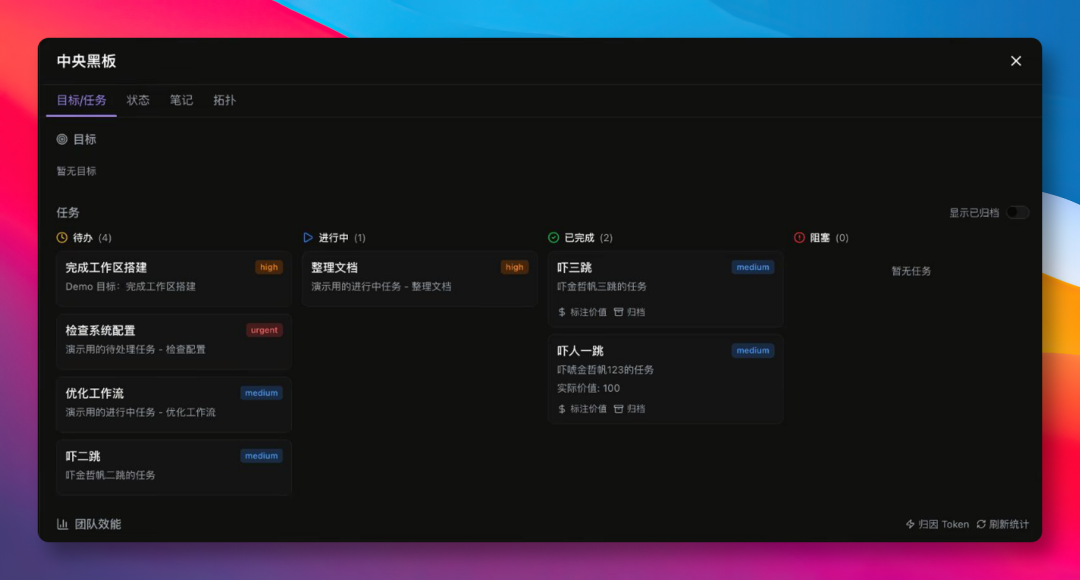Click the clock icon beside 待办 column
Screen dimensions: 1080x580
tap(60, 237)
